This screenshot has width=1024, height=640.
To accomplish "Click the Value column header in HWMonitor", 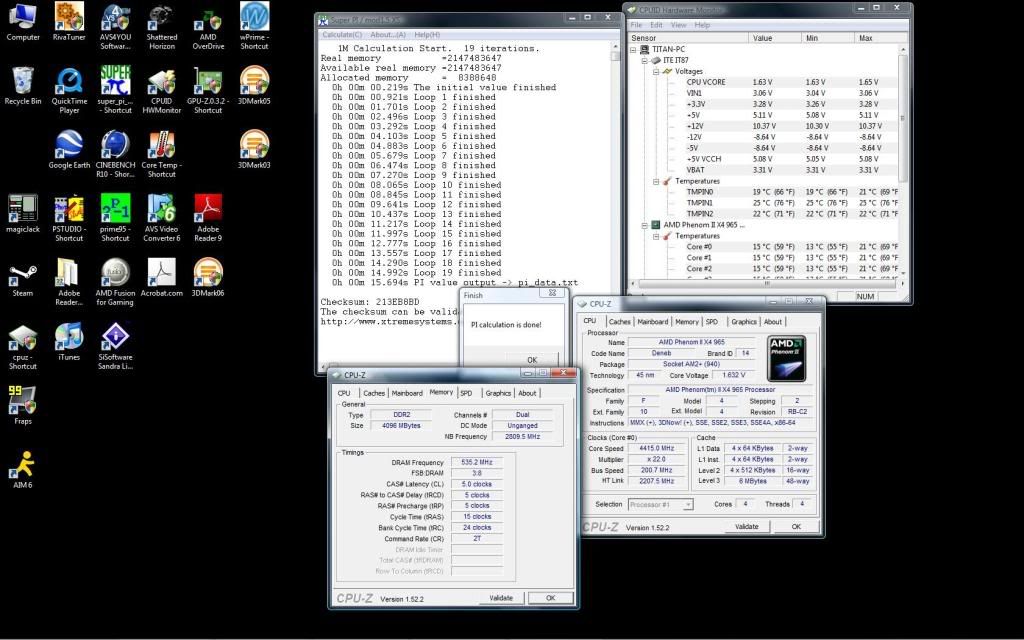I will 775,38.
